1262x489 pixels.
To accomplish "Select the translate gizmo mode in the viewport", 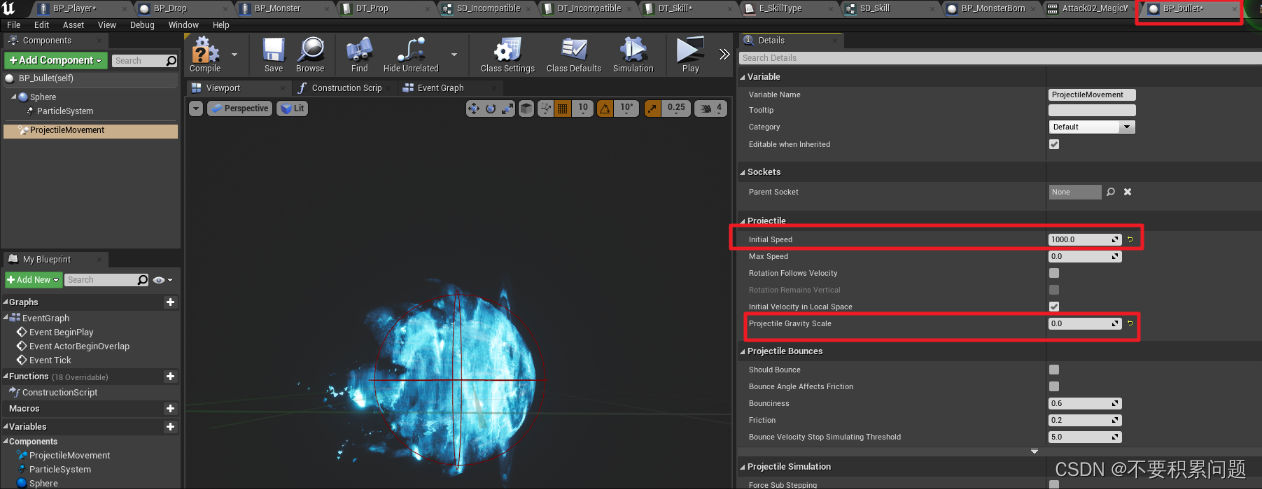I will coord(475,108).
